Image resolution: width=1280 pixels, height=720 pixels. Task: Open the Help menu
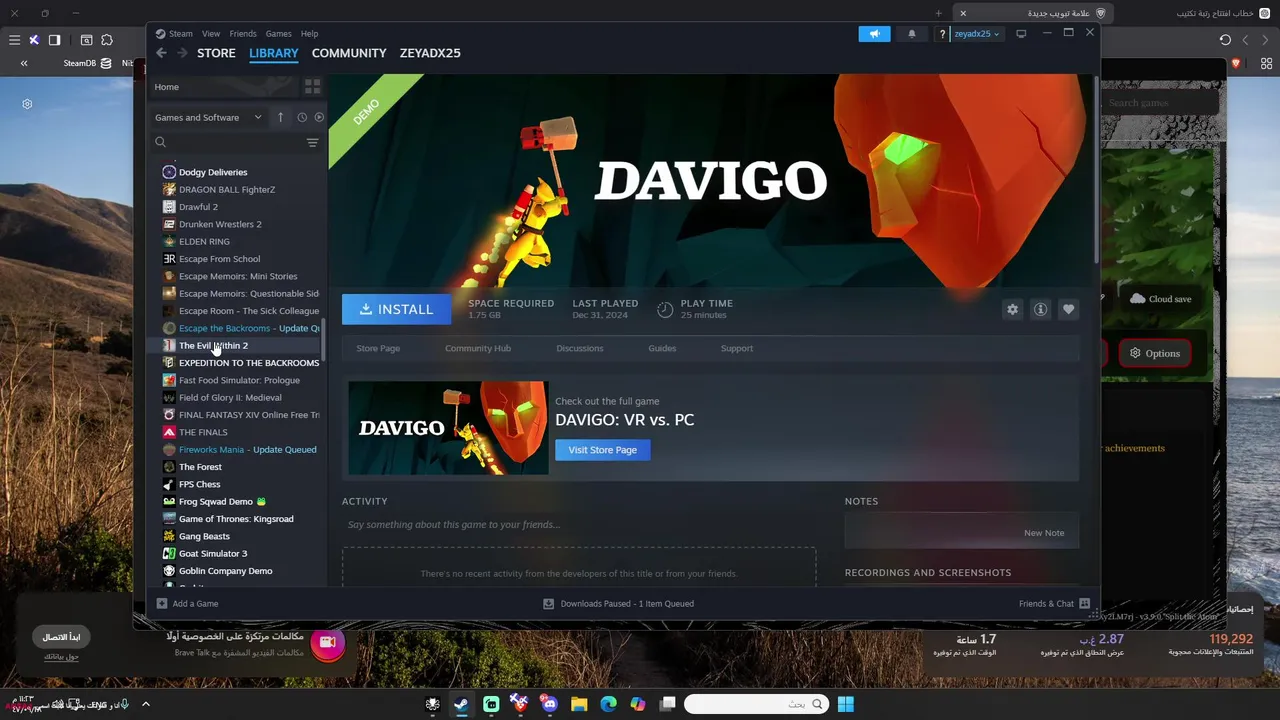309,34
